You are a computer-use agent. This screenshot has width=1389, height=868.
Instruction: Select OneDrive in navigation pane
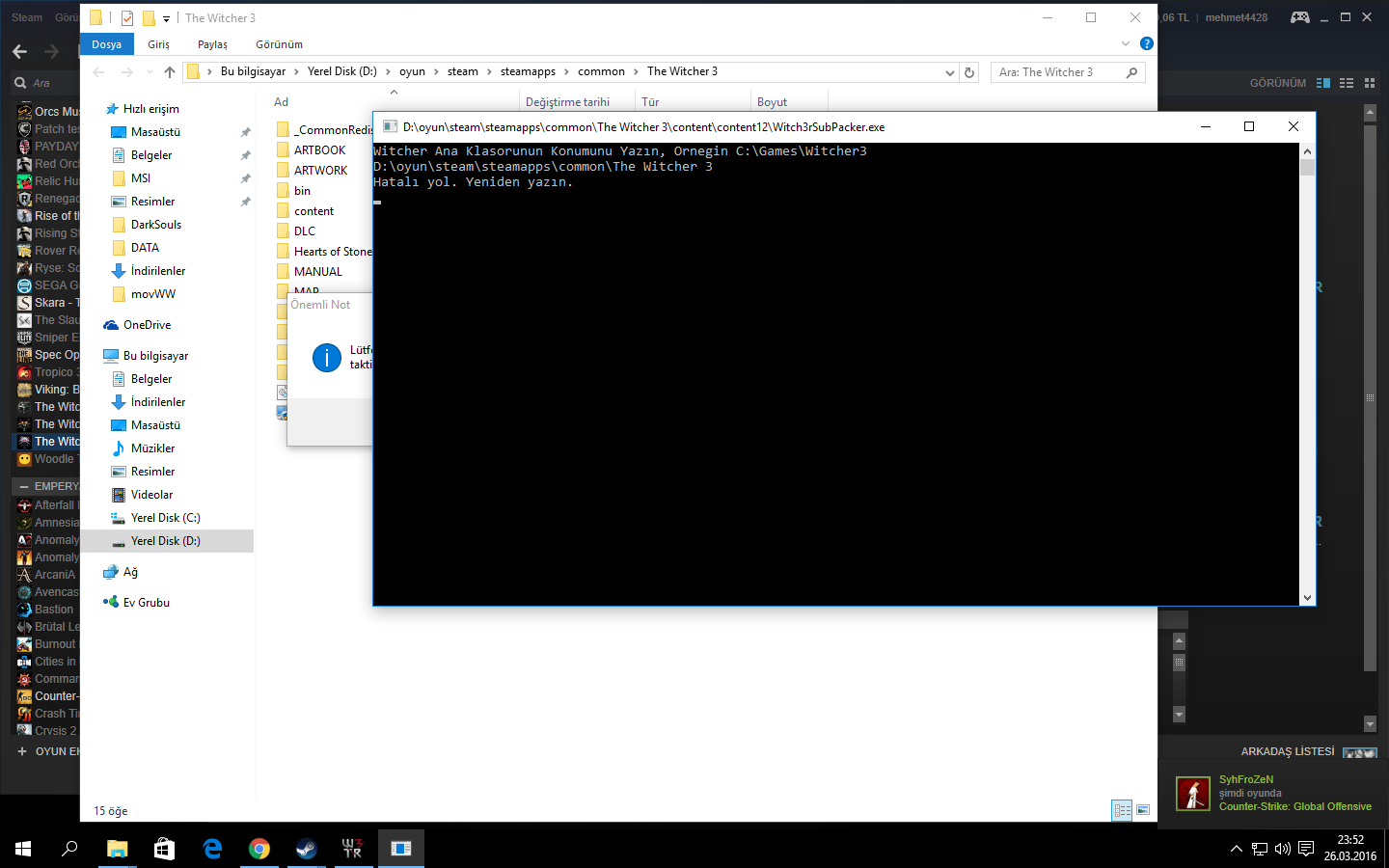147,325
